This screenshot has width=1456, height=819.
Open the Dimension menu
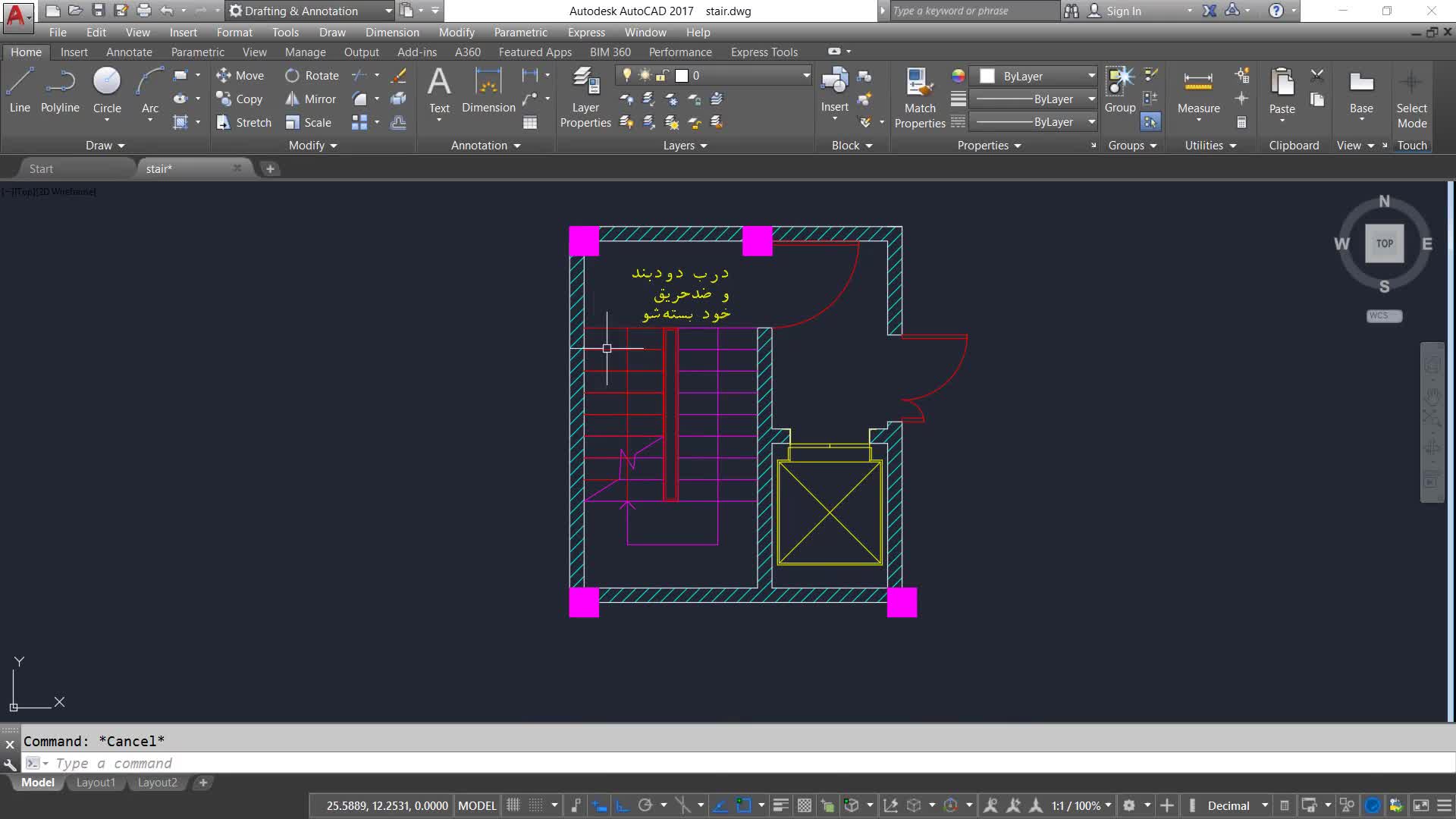pos(392,32)
